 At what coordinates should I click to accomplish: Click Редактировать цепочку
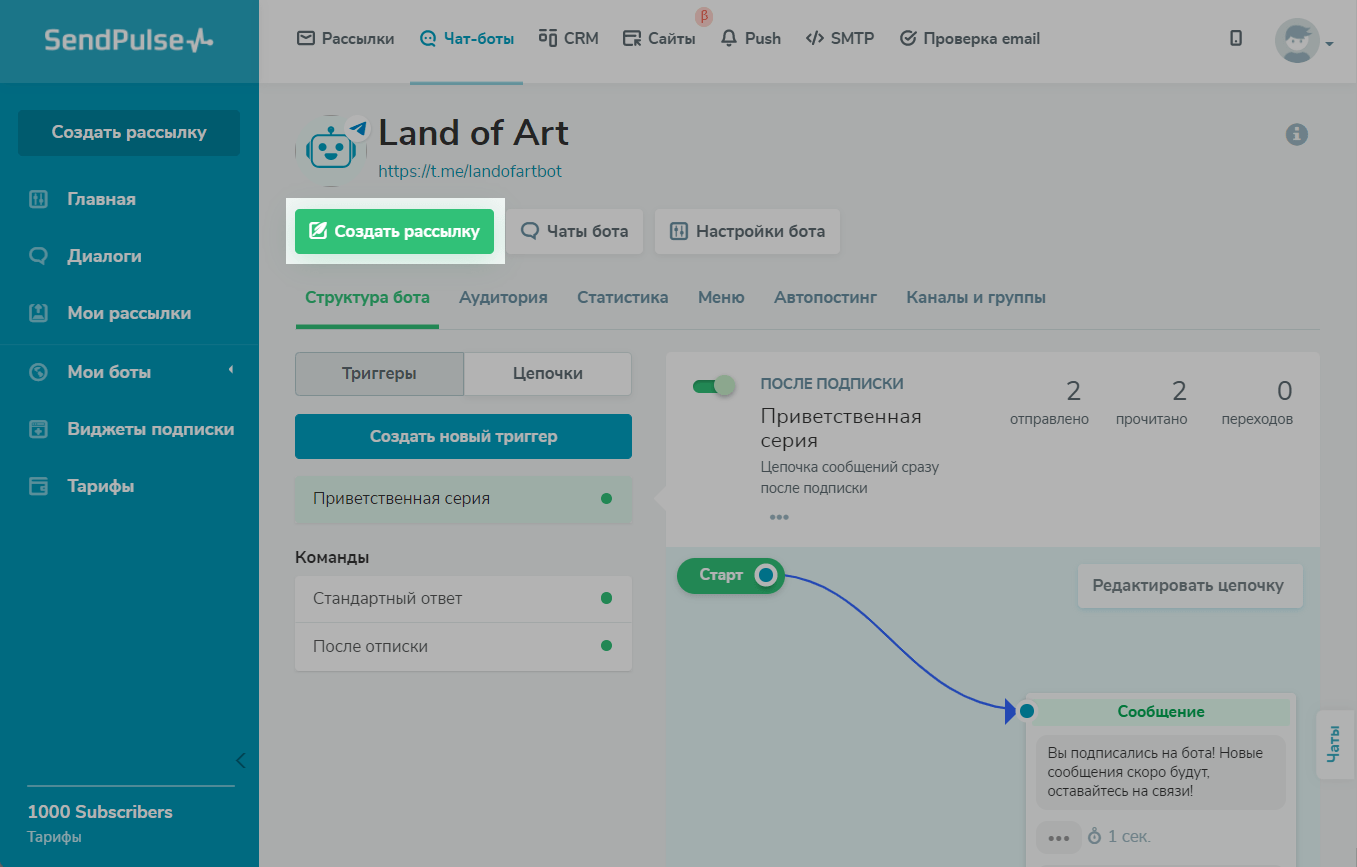click(1190, 586)
